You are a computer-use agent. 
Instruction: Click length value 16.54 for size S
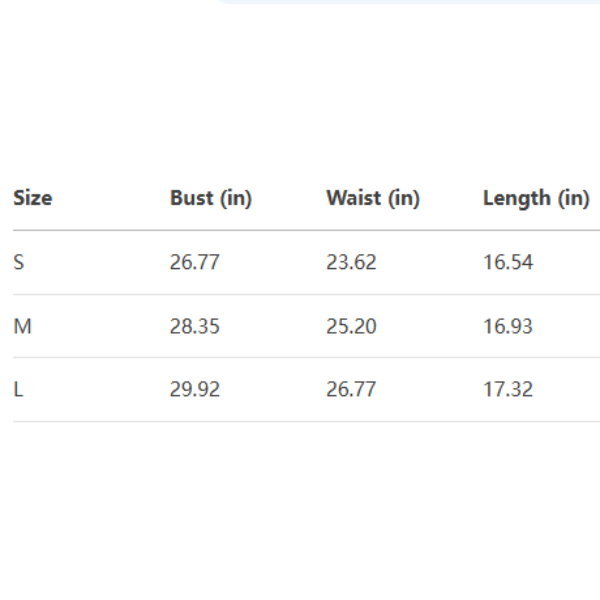[x=508, y=263]
